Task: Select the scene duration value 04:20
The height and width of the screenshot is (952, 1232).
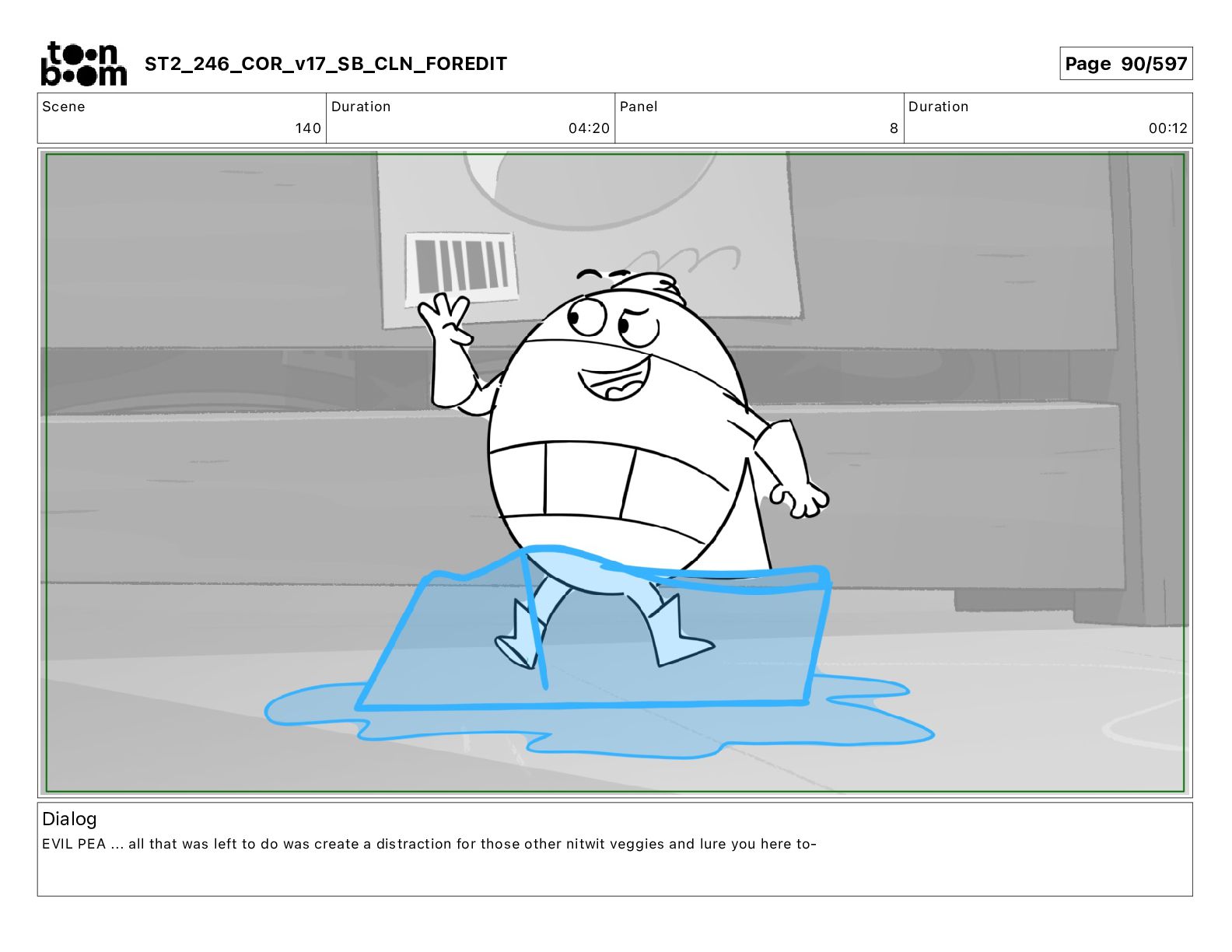Action: coord(589,128)
